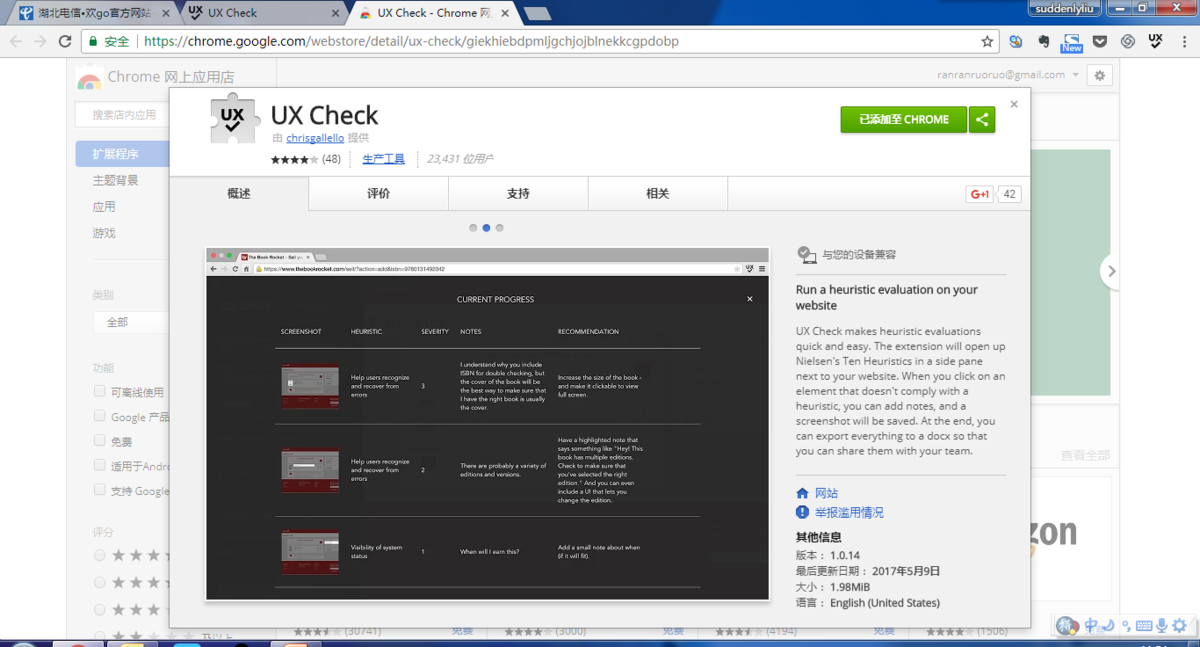Reload the page with the refresh icon

pos(65,41)
